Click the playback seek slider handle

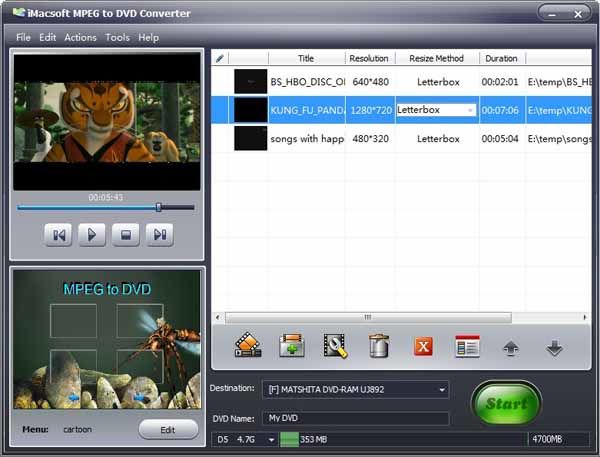pyautogui.click(x=158, y=207)
